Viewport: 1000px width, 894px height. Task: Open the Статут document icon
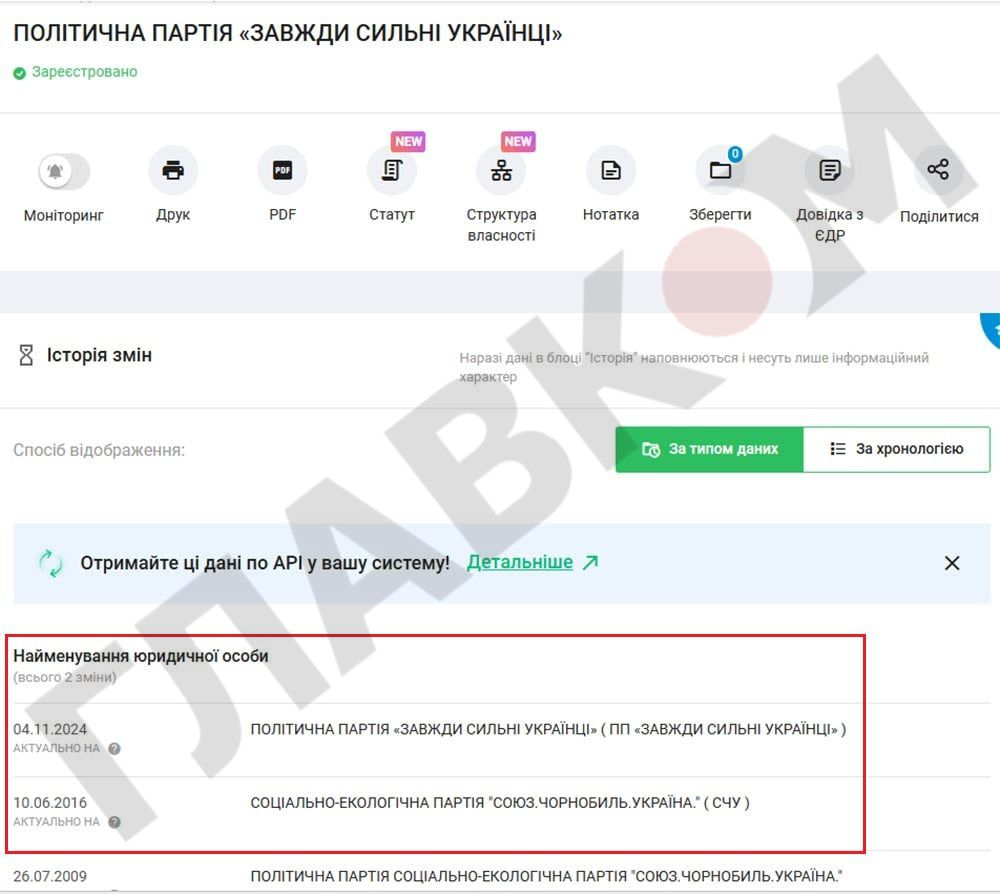(x=392, y=170)
